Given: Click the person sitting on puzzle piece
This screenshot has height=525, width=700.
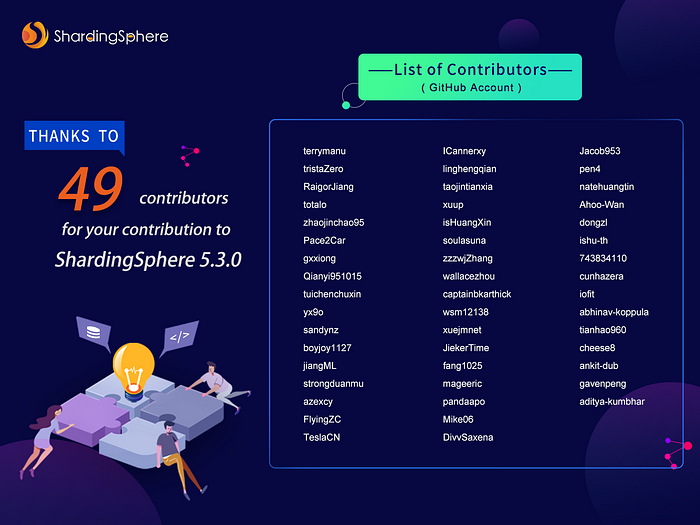Looking at the screenshot, I should 170,447.
